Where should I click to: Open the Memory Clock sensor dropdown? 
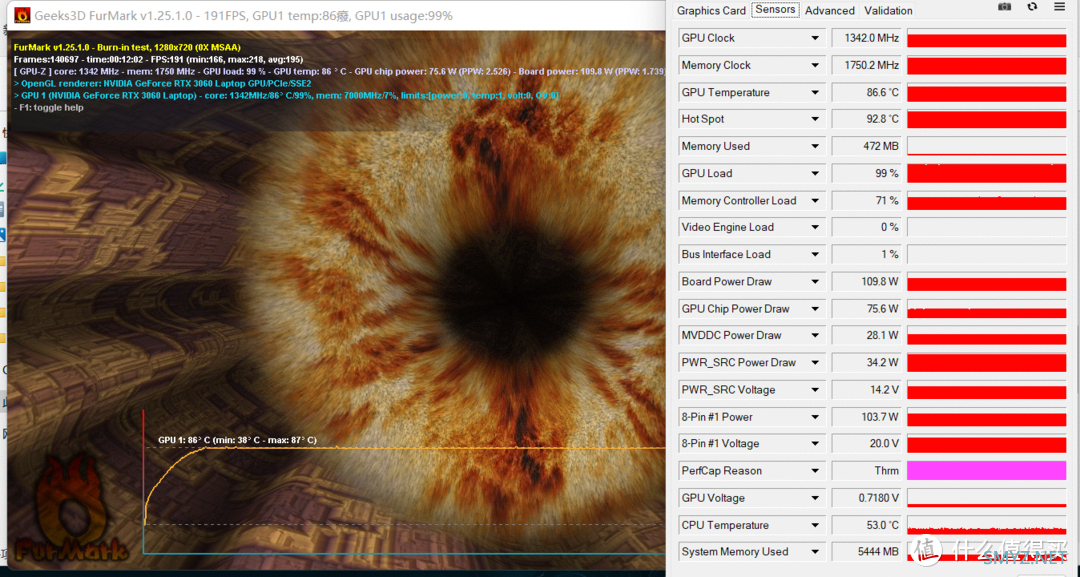click(x=815, y=65)
